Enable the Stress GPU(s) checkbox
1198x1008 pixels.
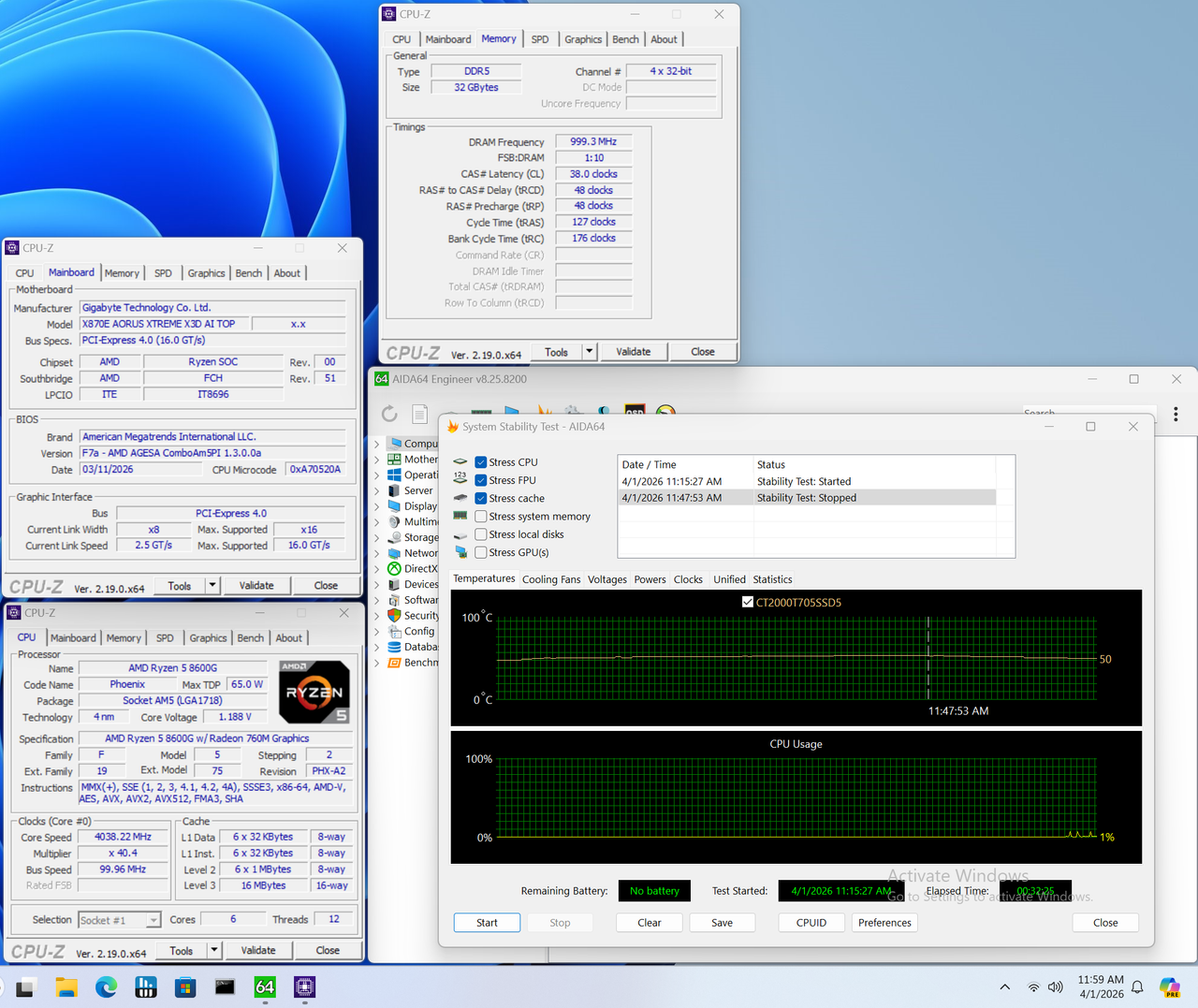[x=480, y=552]
